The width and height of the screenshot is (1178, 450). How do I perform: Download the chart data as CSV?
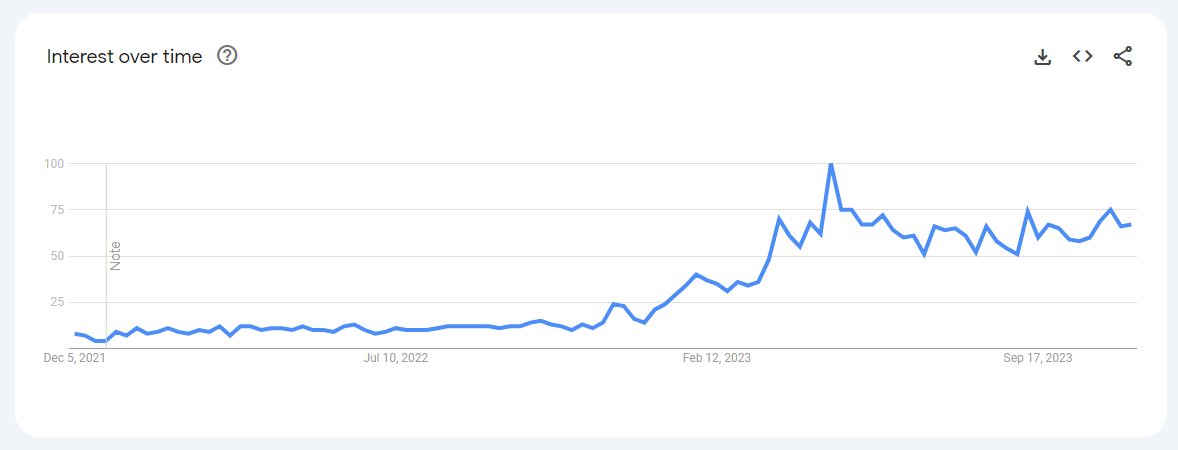point(1042,56)
